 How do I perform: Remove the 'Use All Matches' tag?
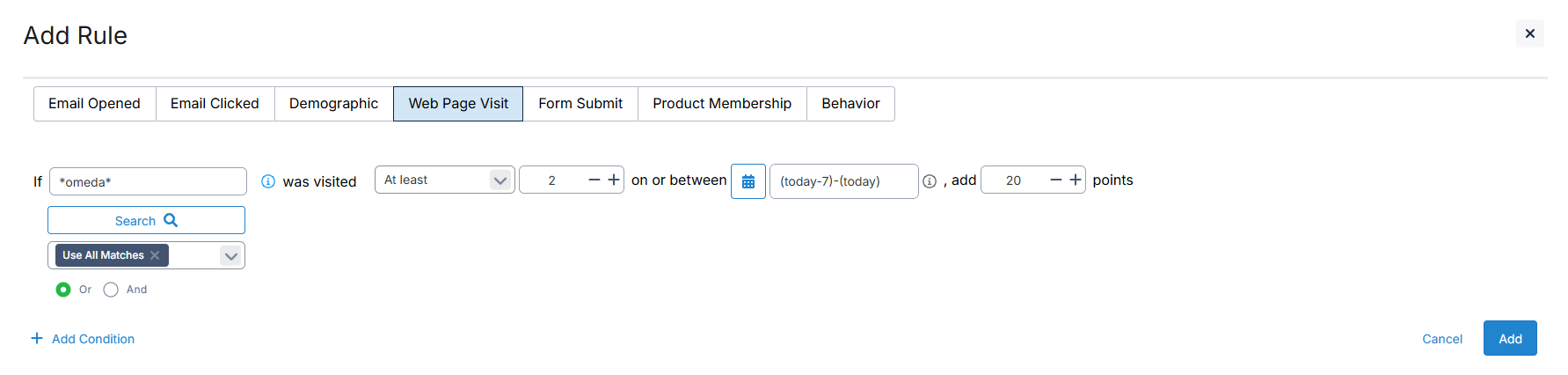coord(155,255)
